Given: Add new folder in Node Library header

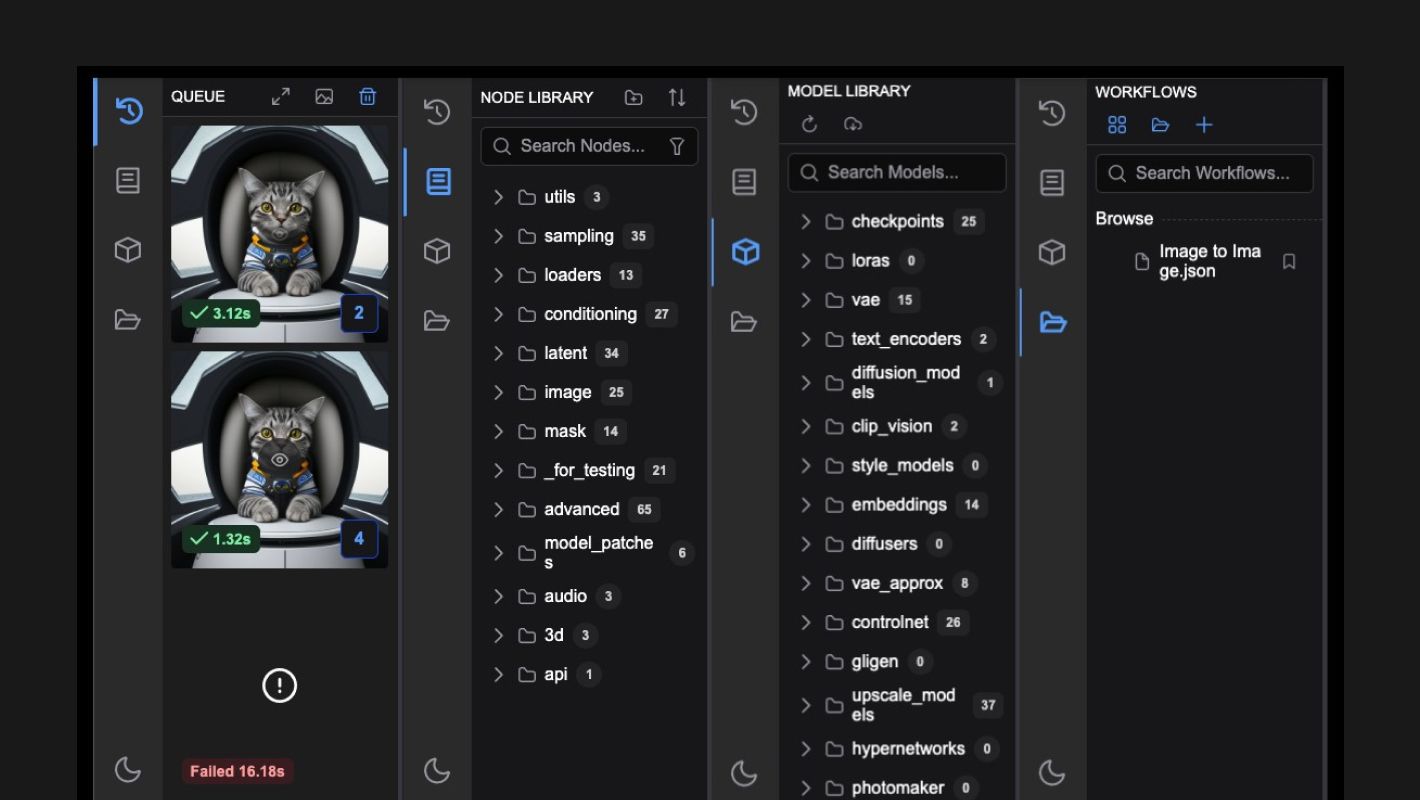Looking at the screenshot, I should [x=633, y=97].
